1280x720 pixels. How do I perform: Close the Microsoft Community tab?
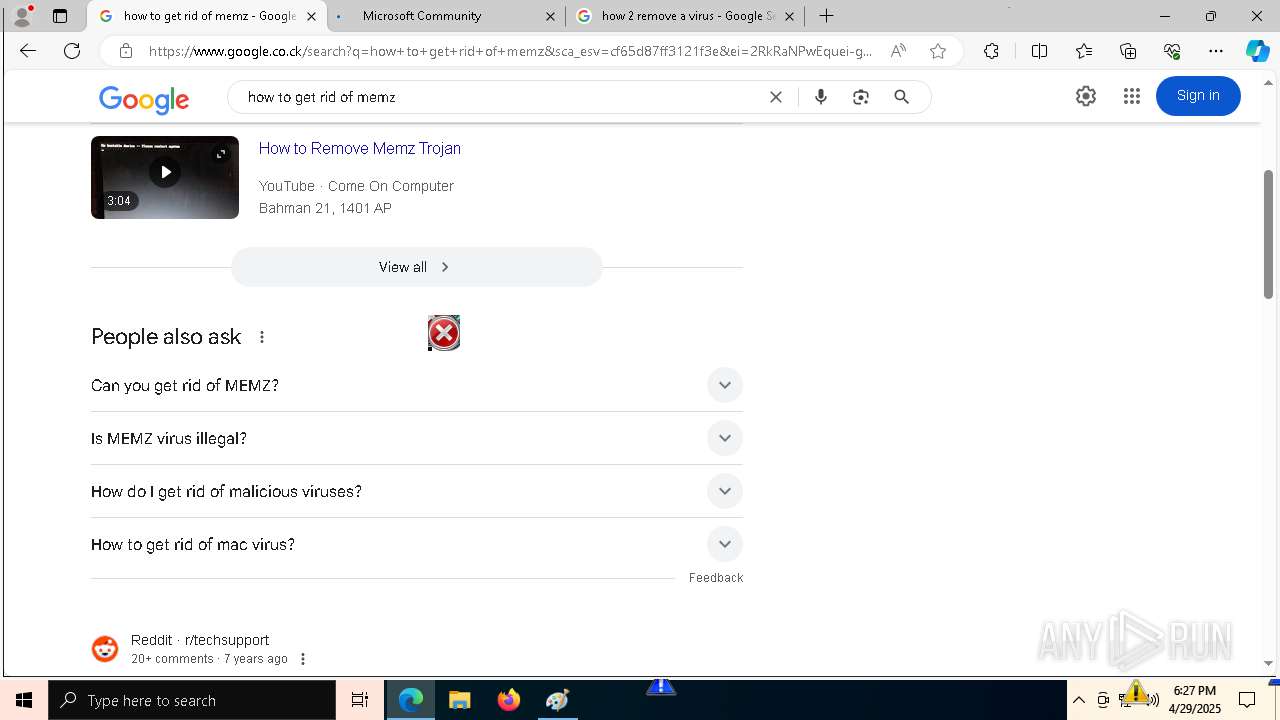pyautogui.click(x=550, y=16)
